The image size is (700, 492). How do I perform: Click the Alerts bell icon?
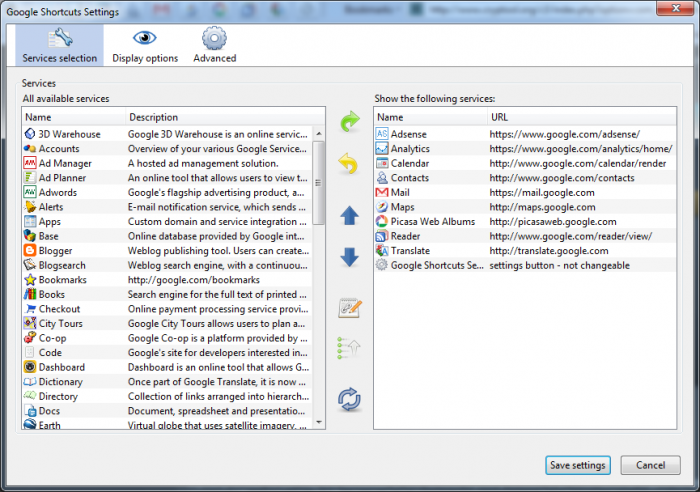30,207
